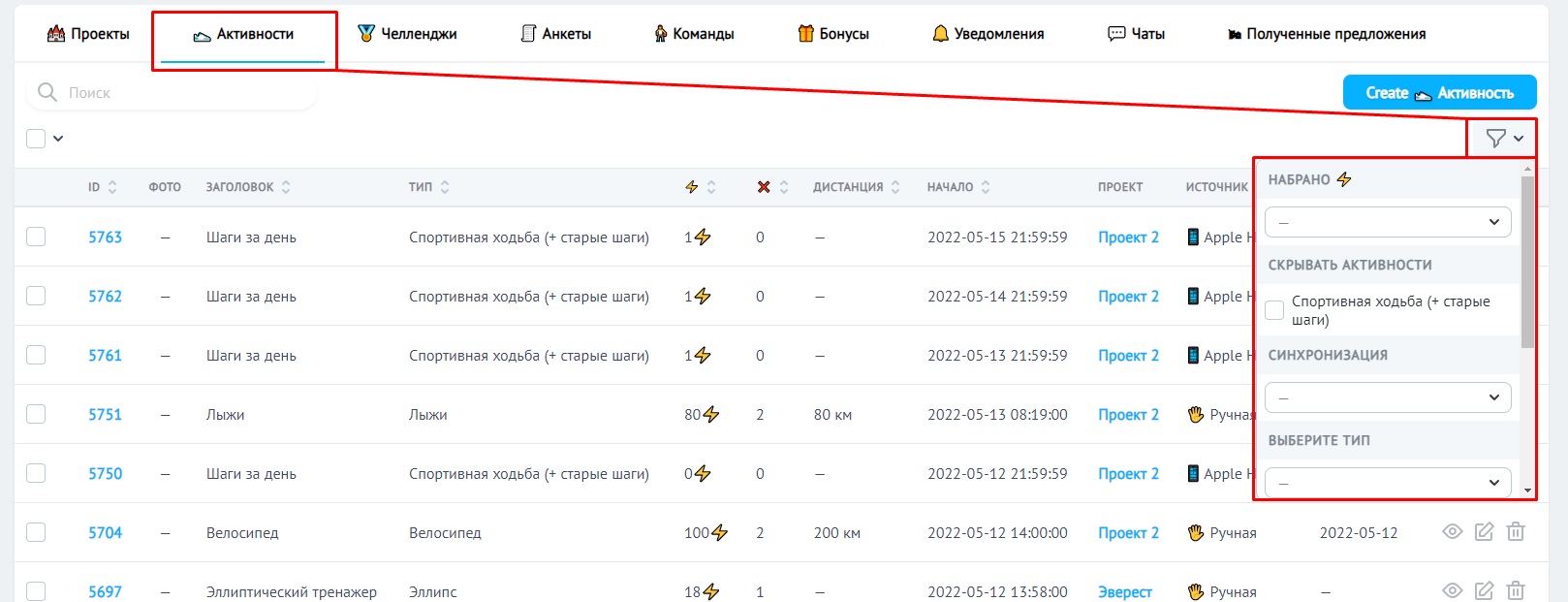Delete activity 5704 with trash icon
The height and width of the screenshot is (602, 1568).
1516,532
